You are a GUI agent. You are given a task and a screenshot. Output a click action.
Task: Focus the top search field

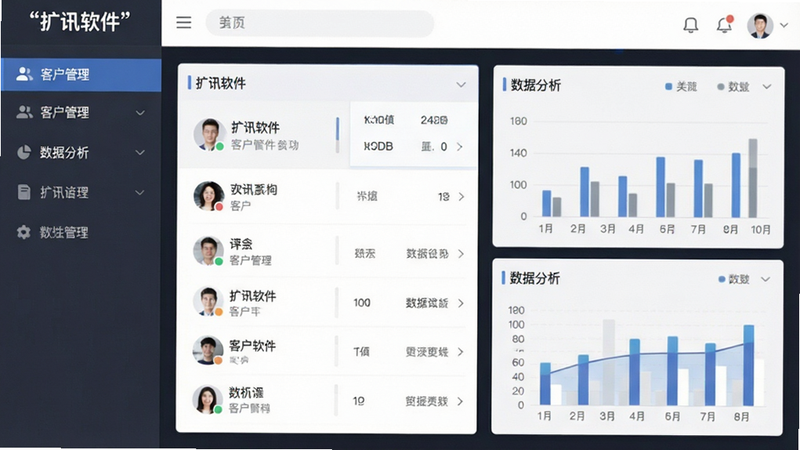pyautogui.click(x=319, y=23)
